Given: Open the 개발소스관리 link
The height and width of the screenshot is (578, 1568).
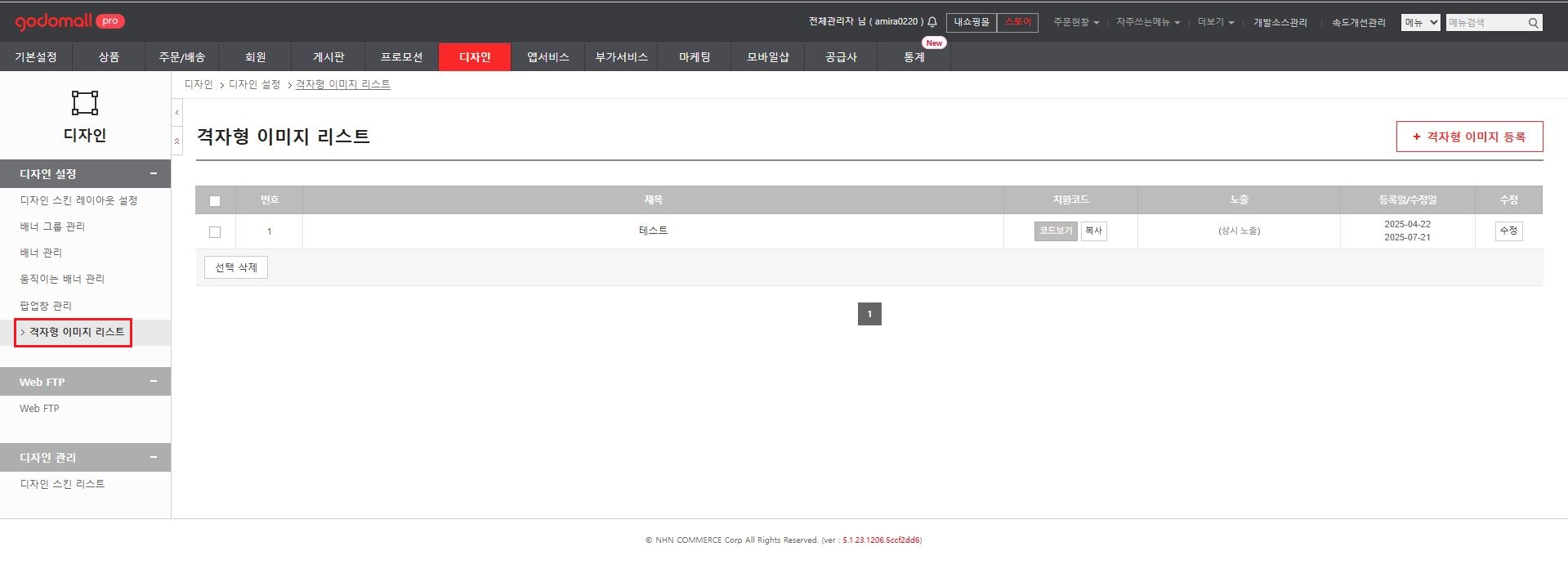Looking at the screenshot, I should [x=1280, y=23].
